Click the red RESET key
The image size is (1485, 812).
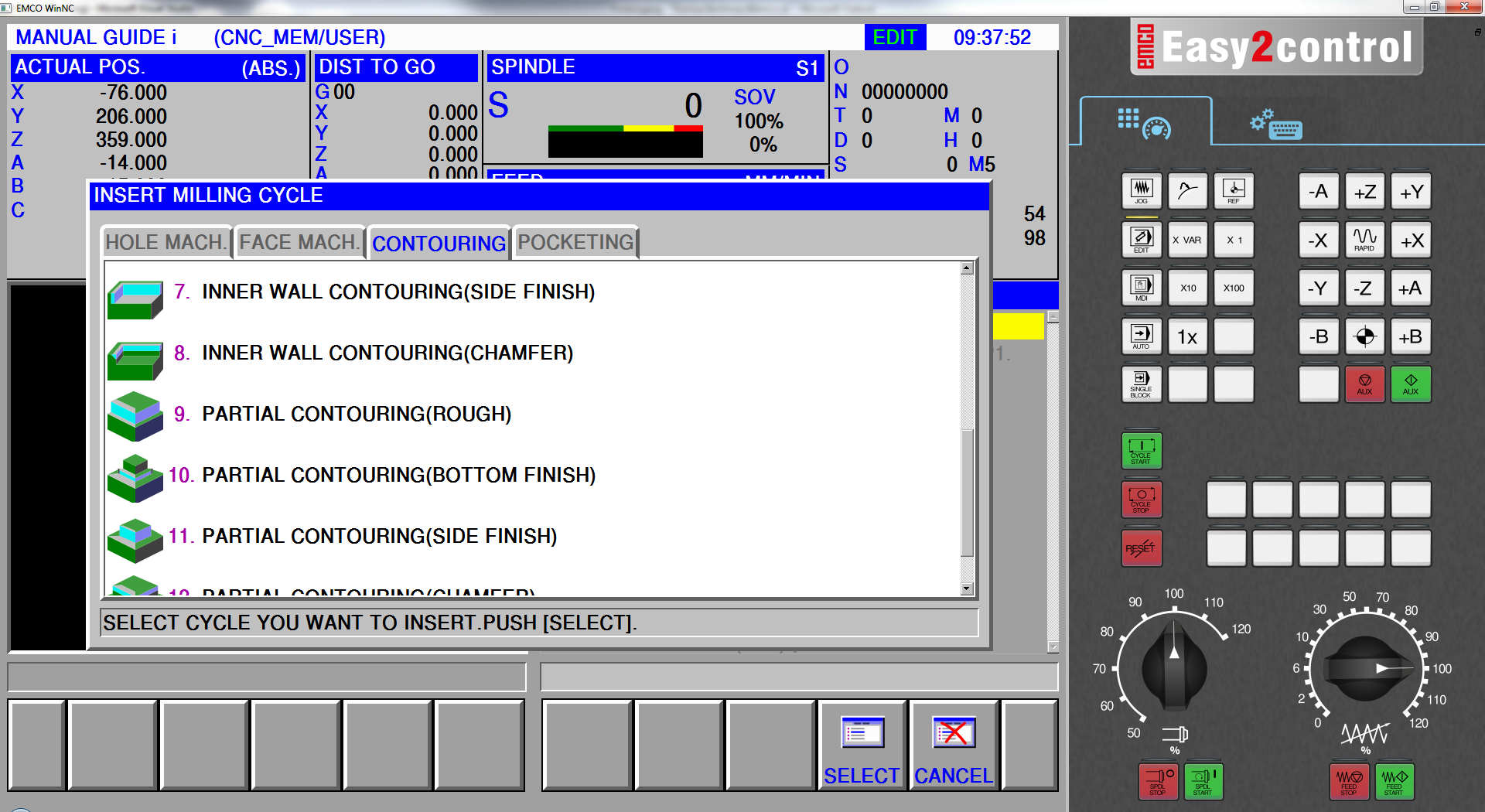pos(1142,548)
